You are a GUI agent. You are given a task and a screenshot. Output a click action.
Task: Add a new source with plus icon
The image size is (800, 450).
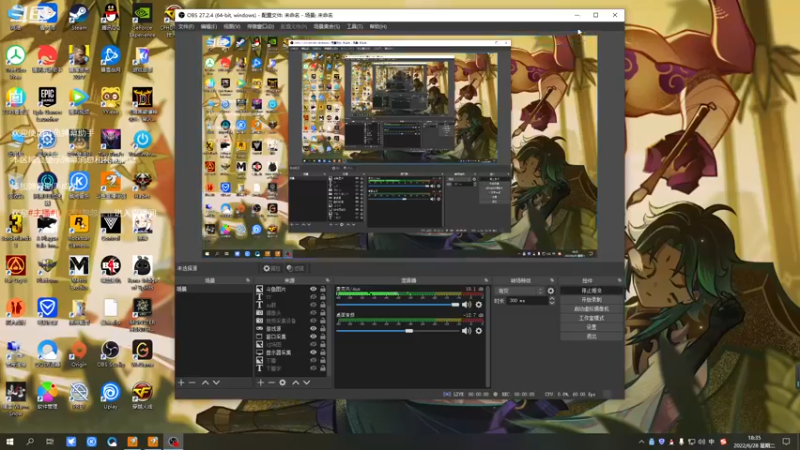(260, 382)
